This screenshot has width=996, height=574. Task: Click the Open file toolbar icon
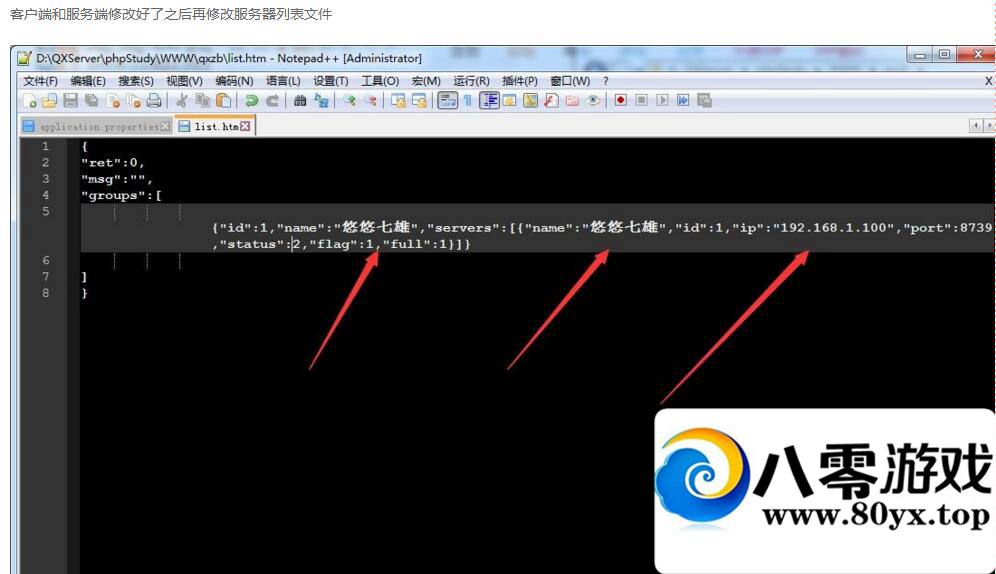tap(49, 101)
